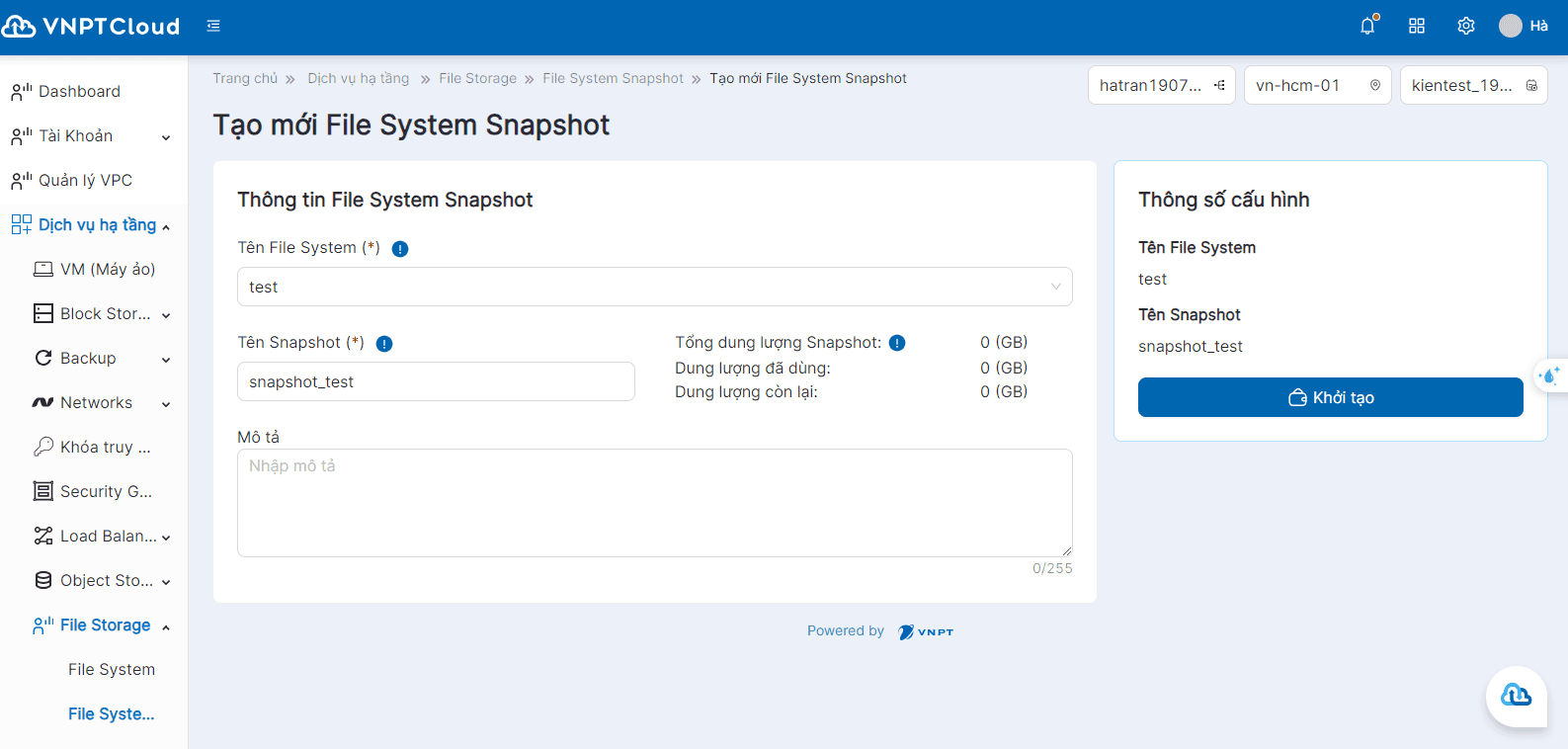Click info icon next to Tên File System
The image size is (1568, 749).
400,249
